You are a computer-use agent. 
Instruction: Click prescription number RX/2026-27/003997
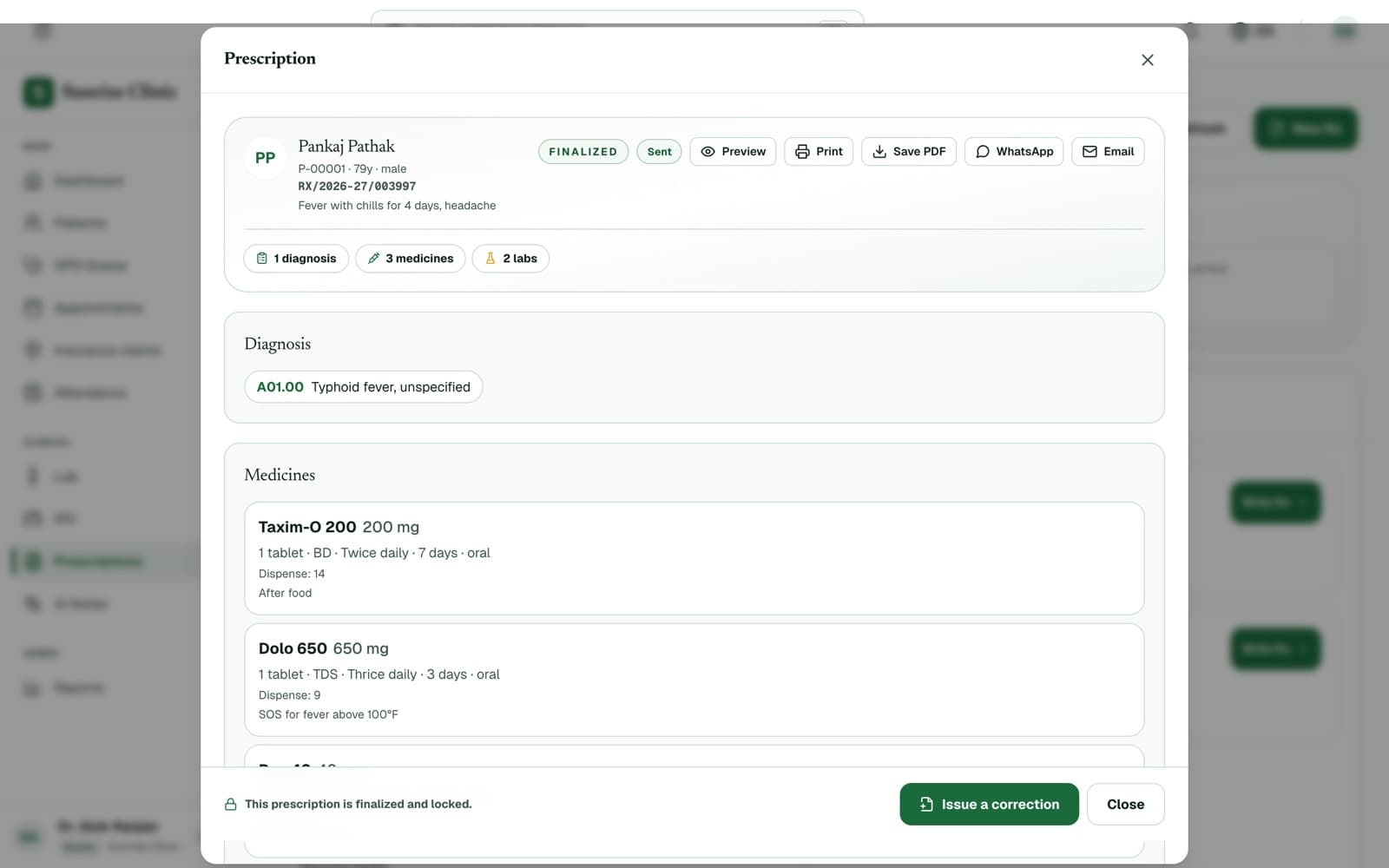(x=357, y=187)
